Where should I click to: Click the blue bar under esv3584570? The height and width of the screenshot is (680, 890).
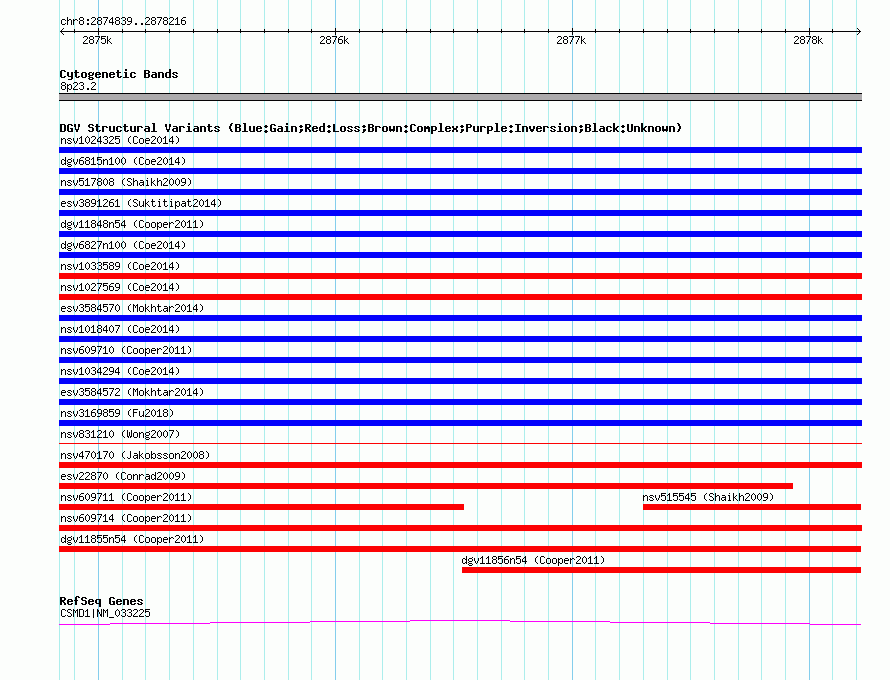coord(460,318)
